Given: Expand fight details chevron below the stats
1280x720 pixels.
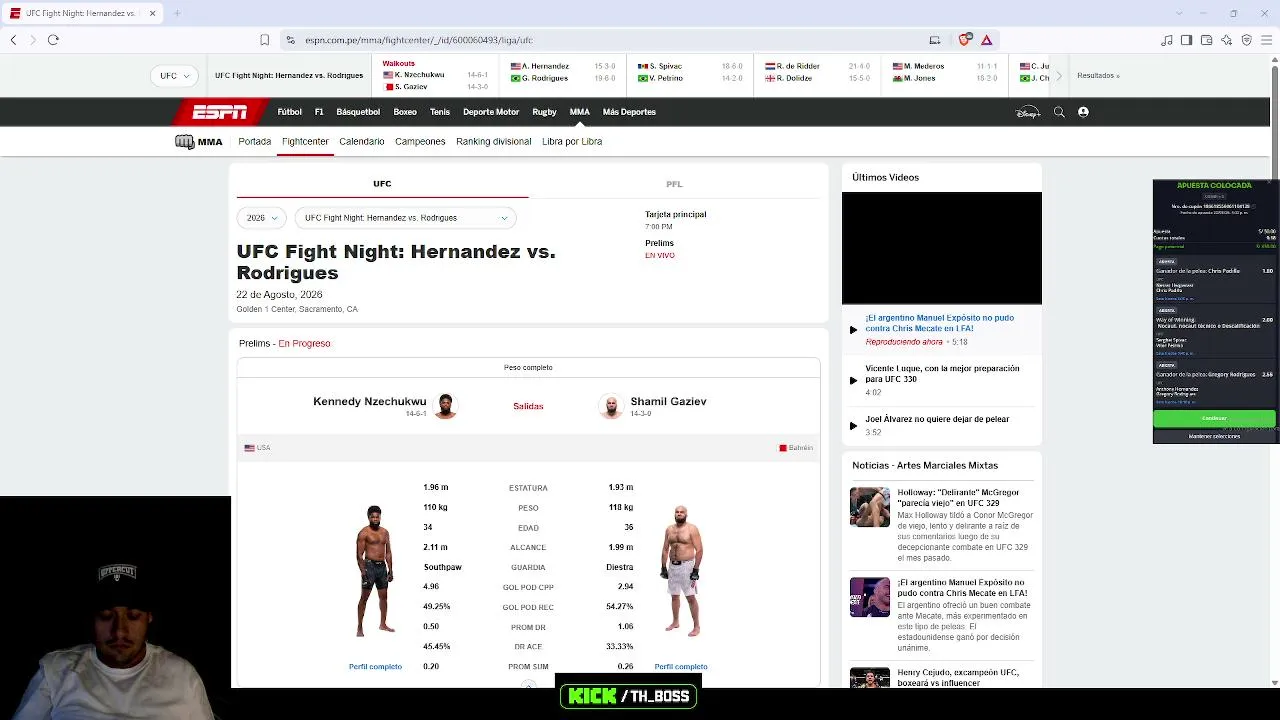Looking at the screenshot, I should (528, 685).
